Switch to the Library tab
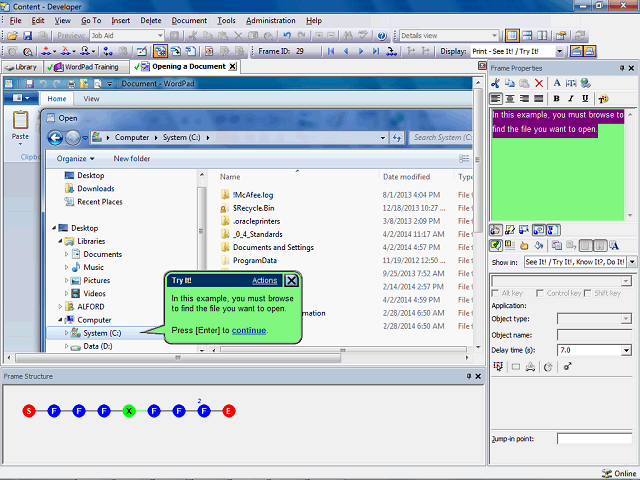The width and height of the screenshot is (640, 480). tap(21, 67)
